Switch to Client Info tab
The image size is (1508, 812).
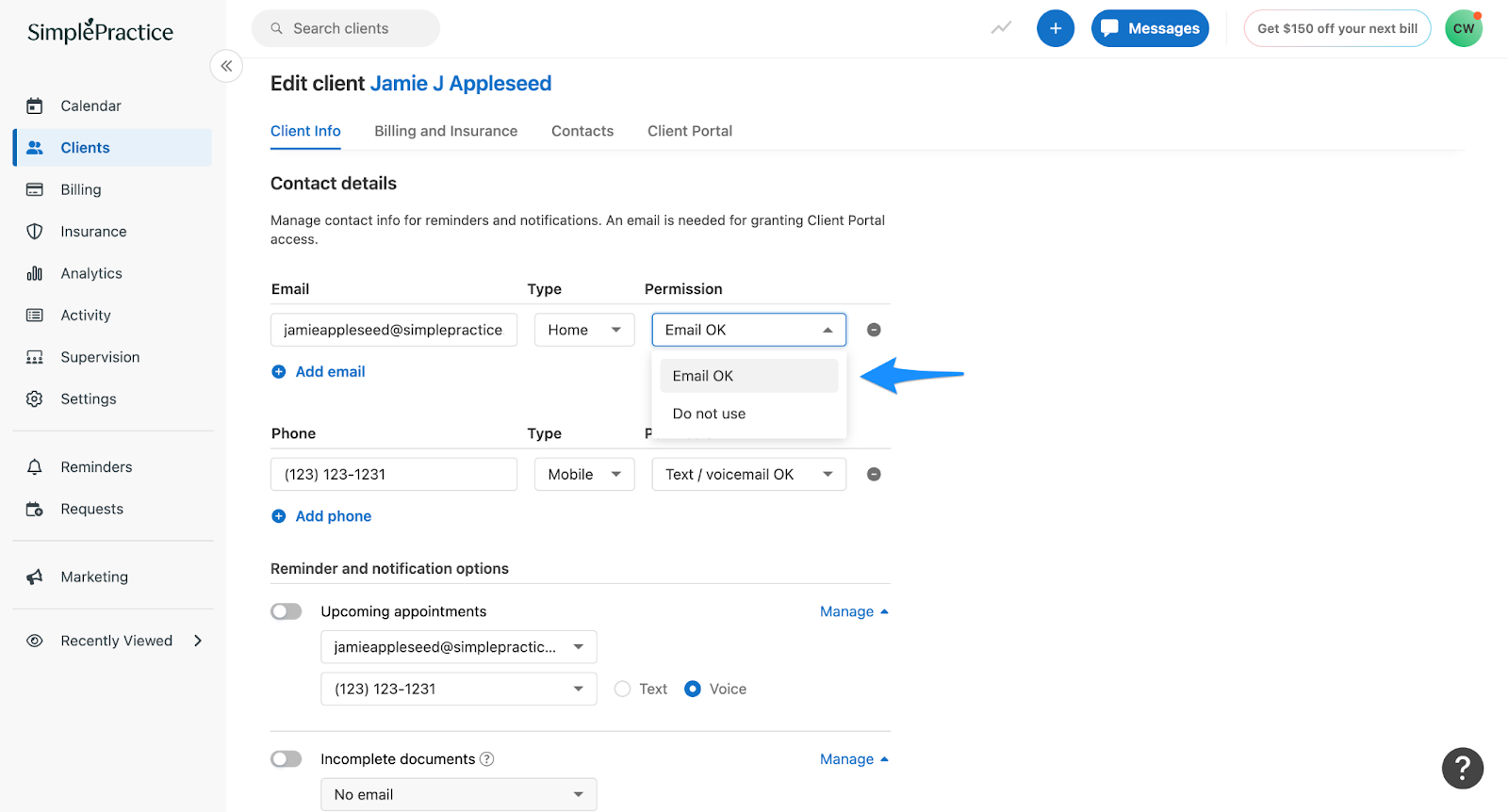305,131
